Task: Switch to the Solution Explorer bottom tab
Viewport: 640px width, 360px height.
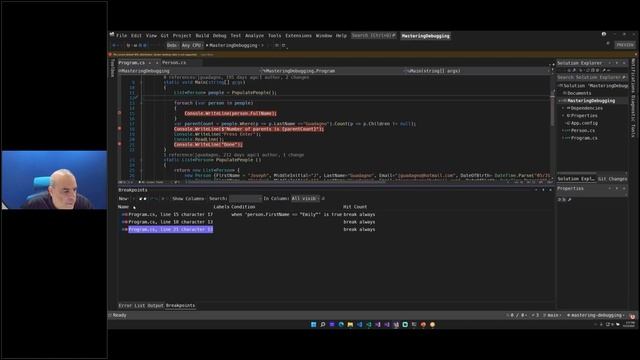Action: pyautogui.click(x=576, y=179)
